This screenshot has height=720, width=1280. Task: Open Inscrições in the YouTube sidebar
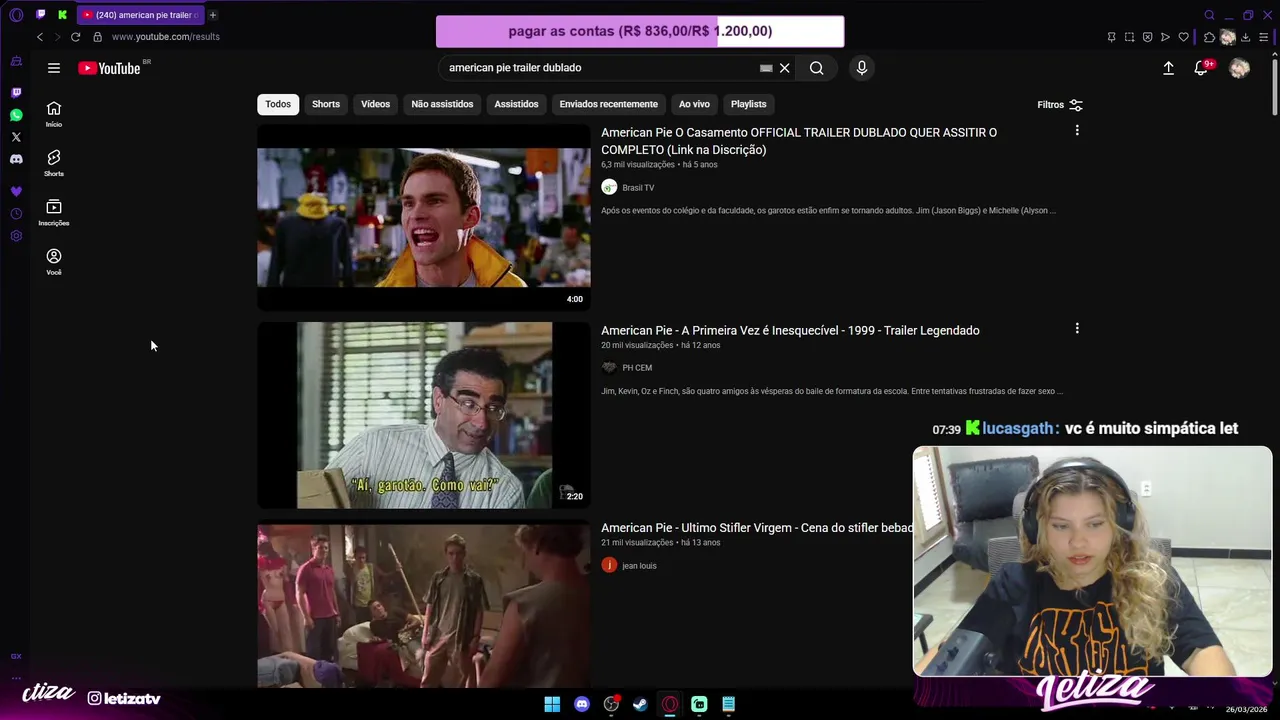54,212
